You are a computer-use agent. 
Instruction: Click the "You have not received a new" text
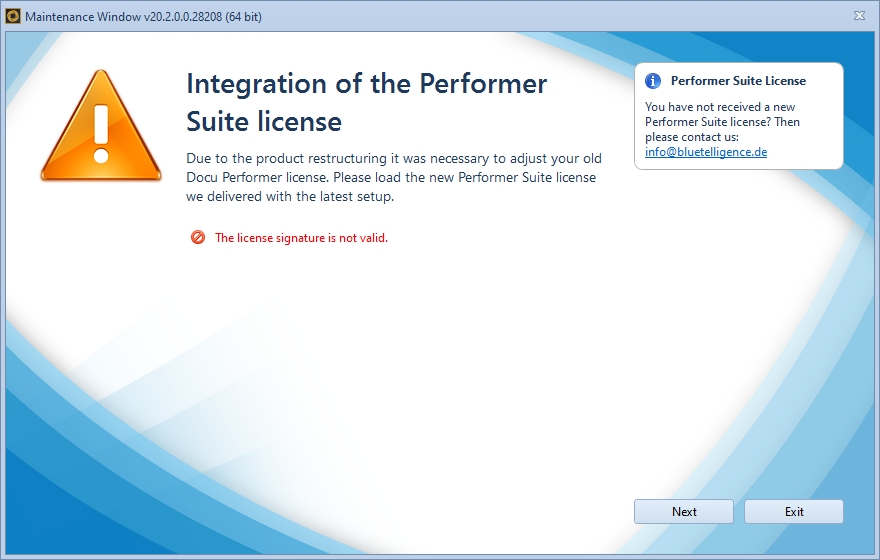720,107
